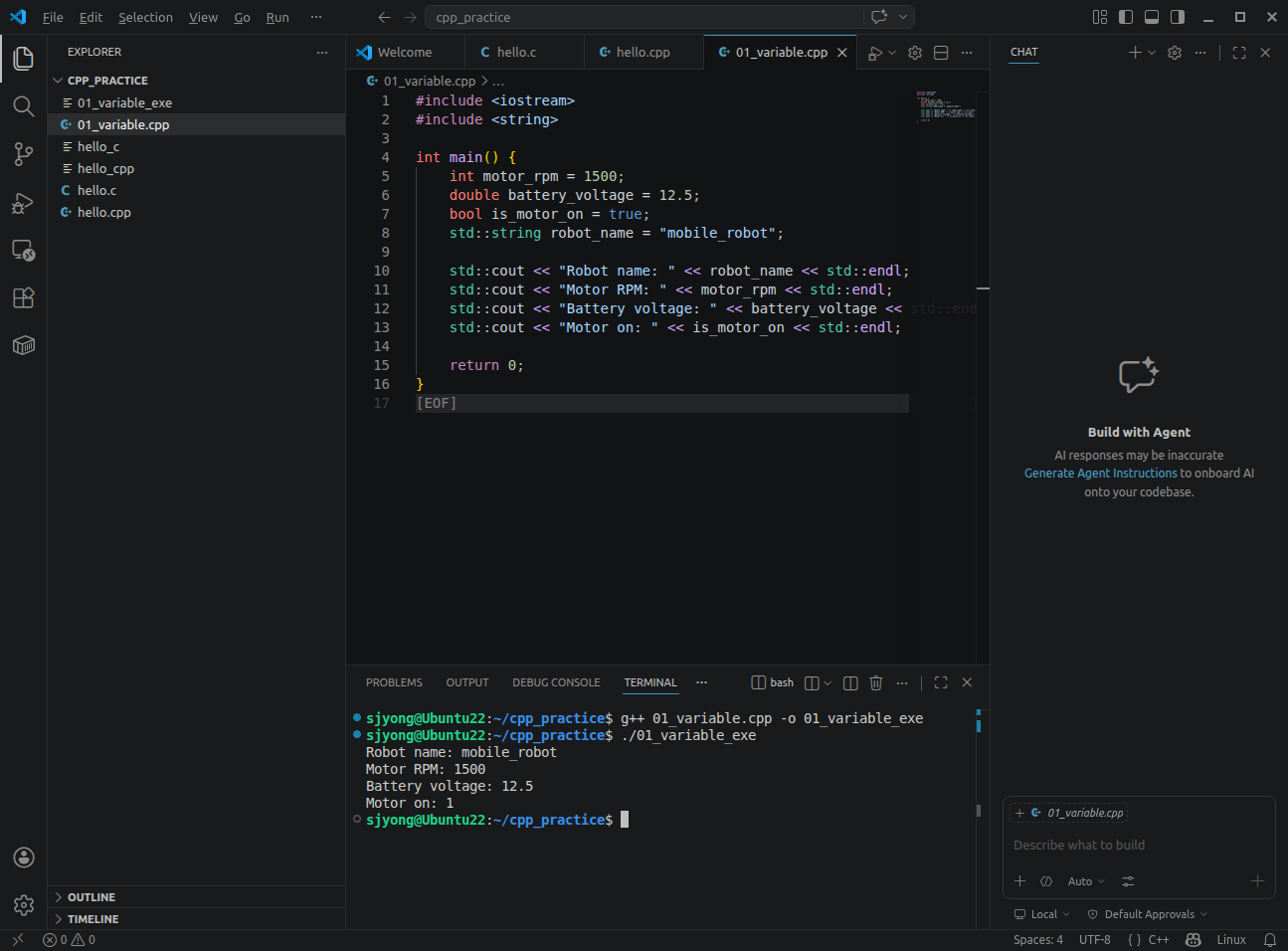
Task: Click the cpp_practice command center search box
Action: tap(646, 17)
